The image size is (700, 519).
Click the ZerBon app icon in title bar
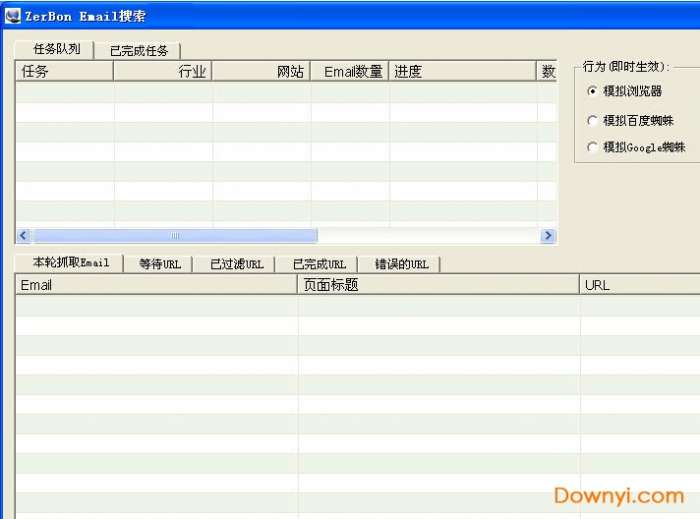[x=12, y=16]
